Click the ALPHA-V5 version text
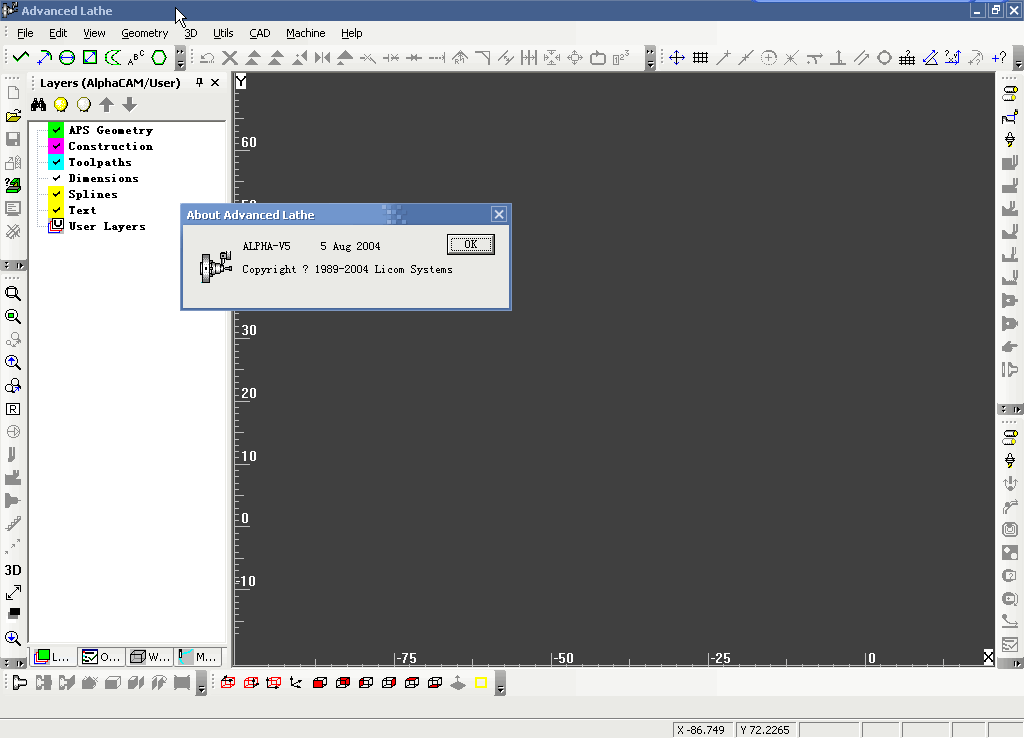 pyautogui.click(x=266, y=246)
